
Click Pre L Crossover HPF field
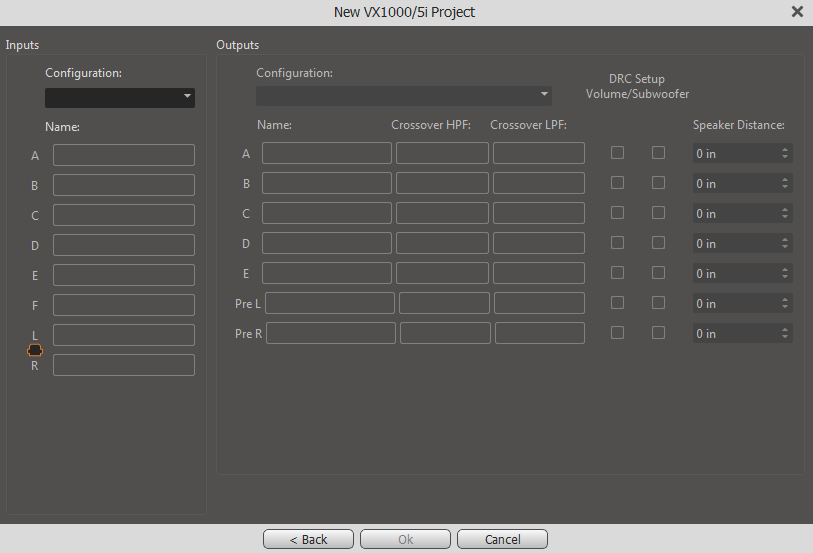(x=444, y=304)
